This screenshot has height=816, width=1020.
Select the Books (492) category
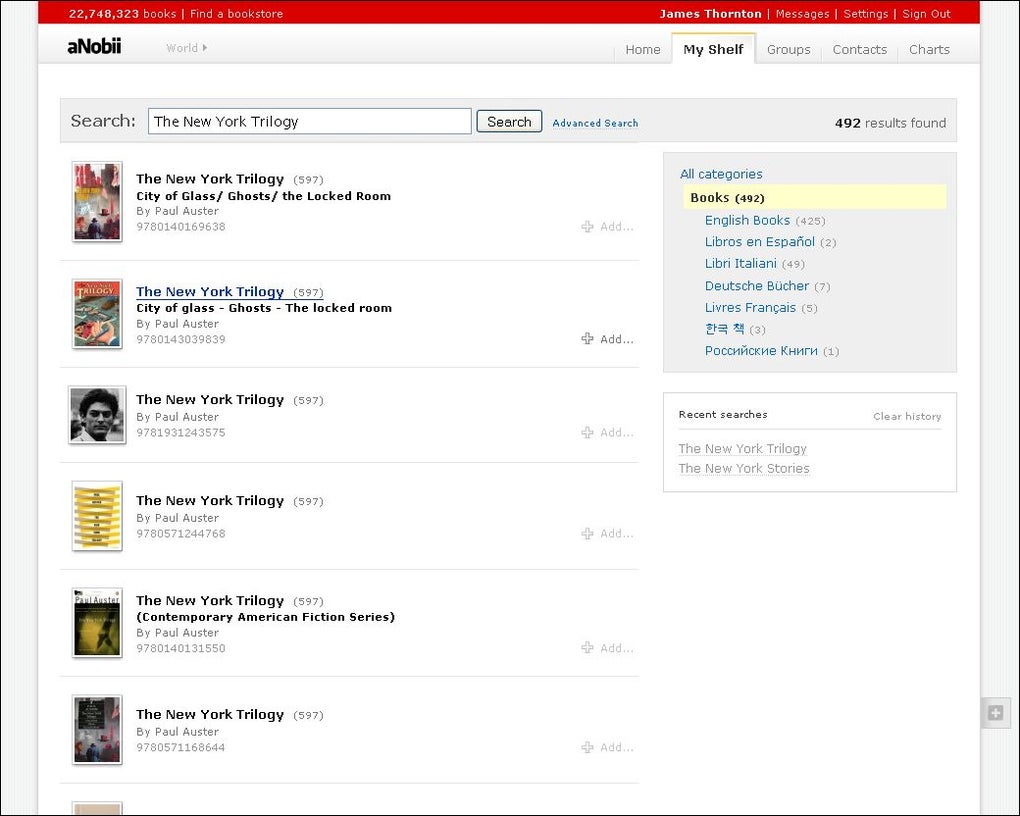tap(814, 197)
